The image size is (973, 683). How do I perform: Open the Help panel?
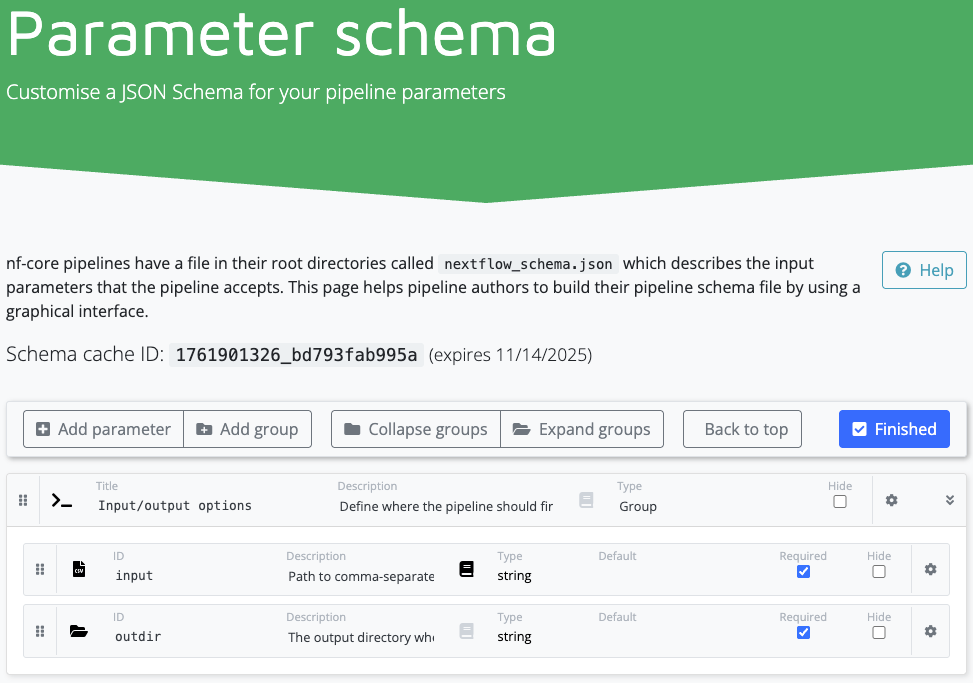pyautogui.click(x=923, y=270)
